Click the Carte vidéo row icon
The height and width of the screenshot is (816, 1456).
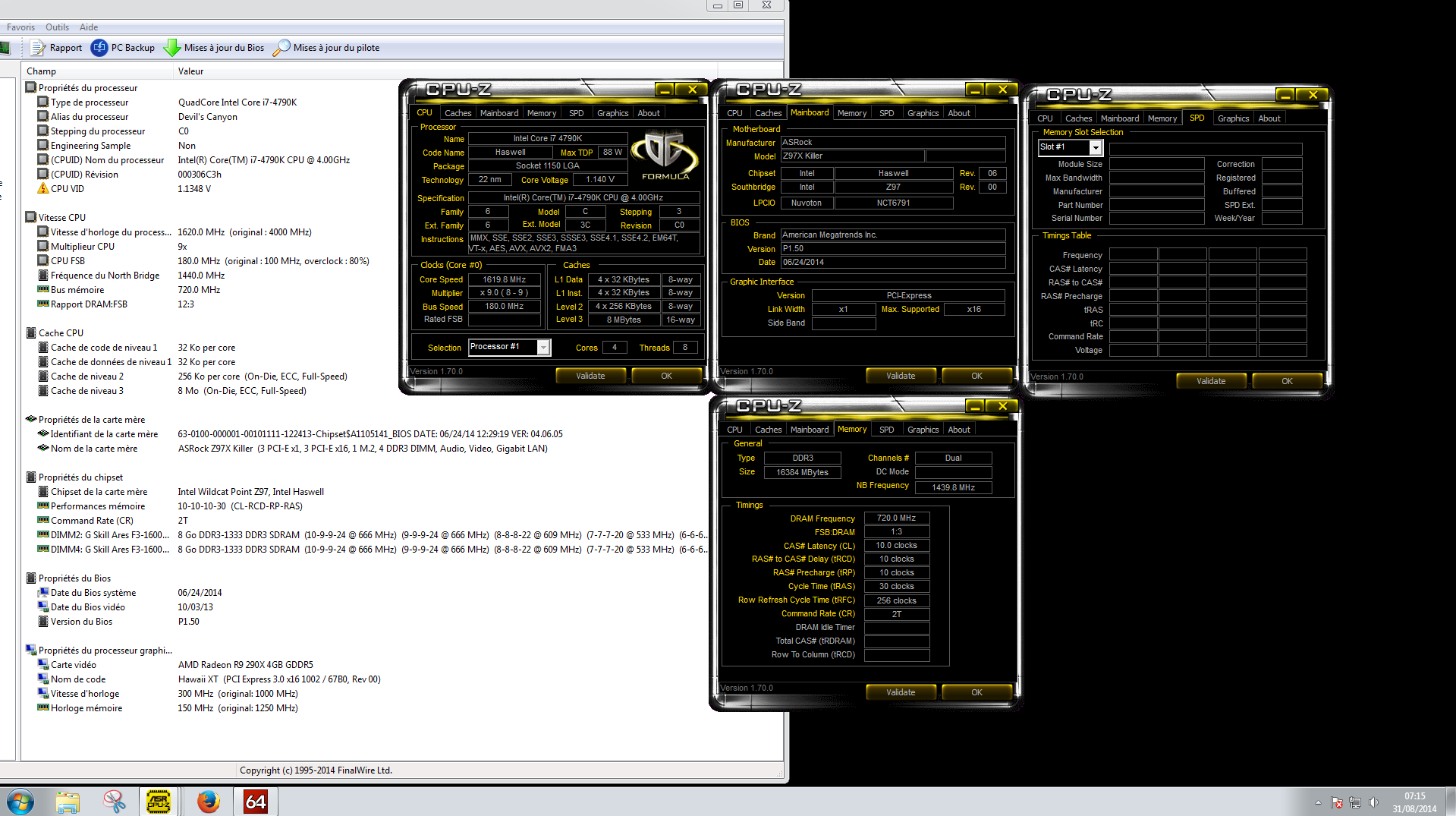(43, 664)
